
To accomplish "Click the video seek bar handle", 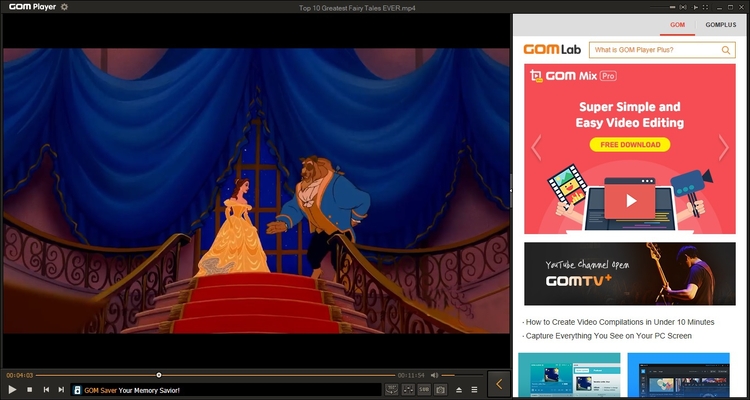I will (159, 375).
